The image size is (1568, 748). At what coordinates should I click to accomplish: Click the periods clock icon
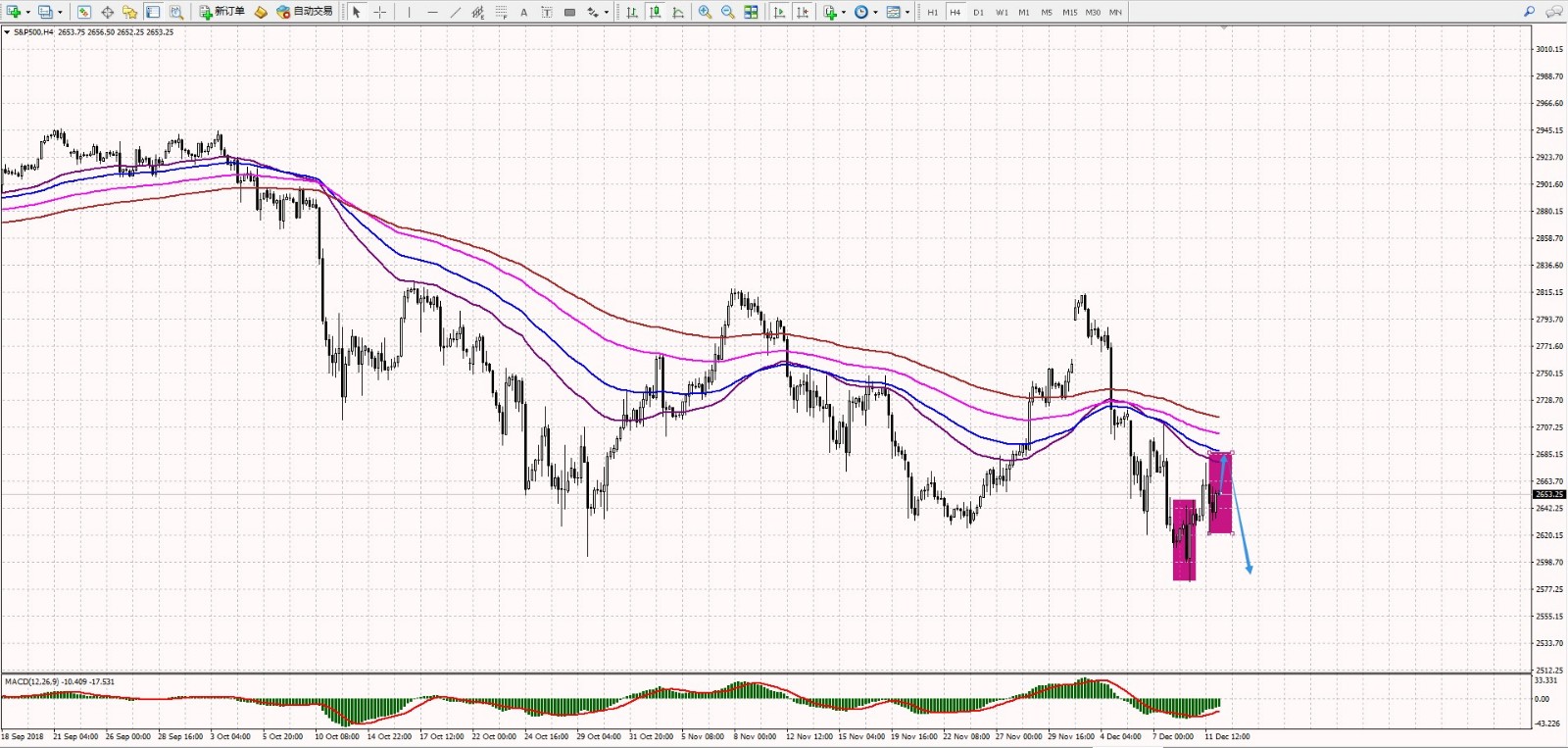pos(860,12)
